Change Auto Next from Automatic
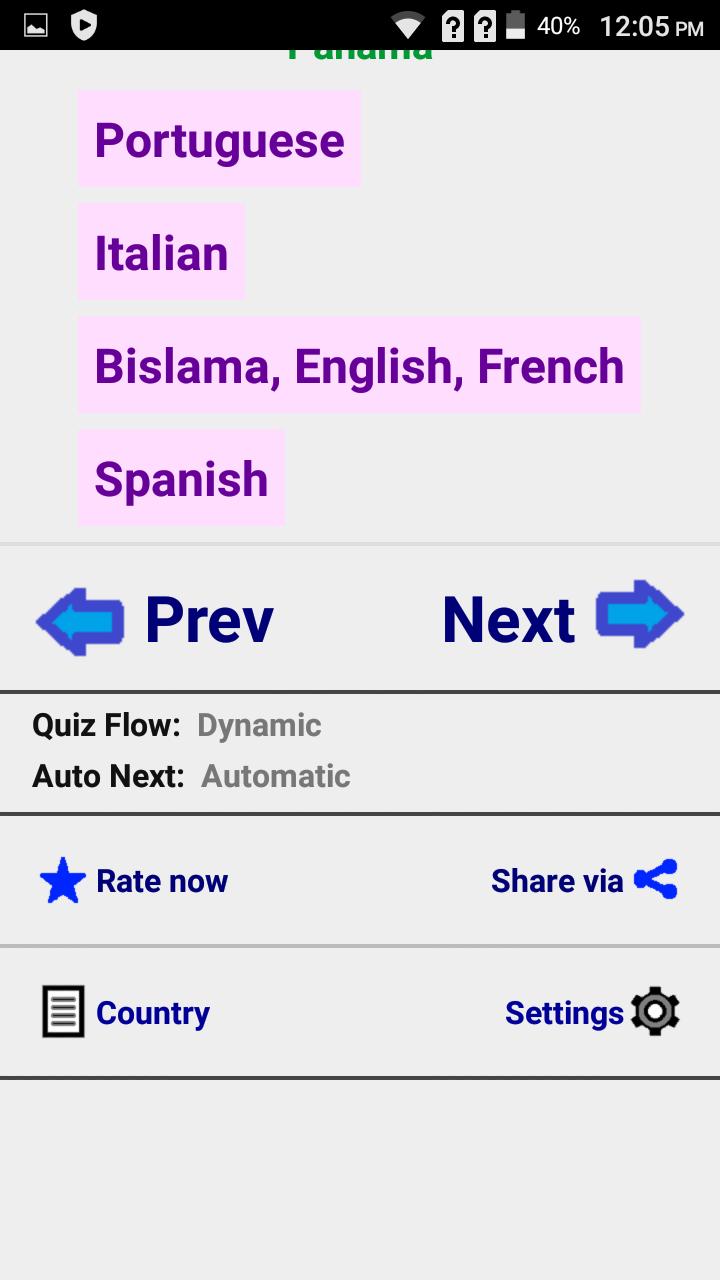Image resolution: width=720 pixels, height=1280 pixels. point(275,776)
